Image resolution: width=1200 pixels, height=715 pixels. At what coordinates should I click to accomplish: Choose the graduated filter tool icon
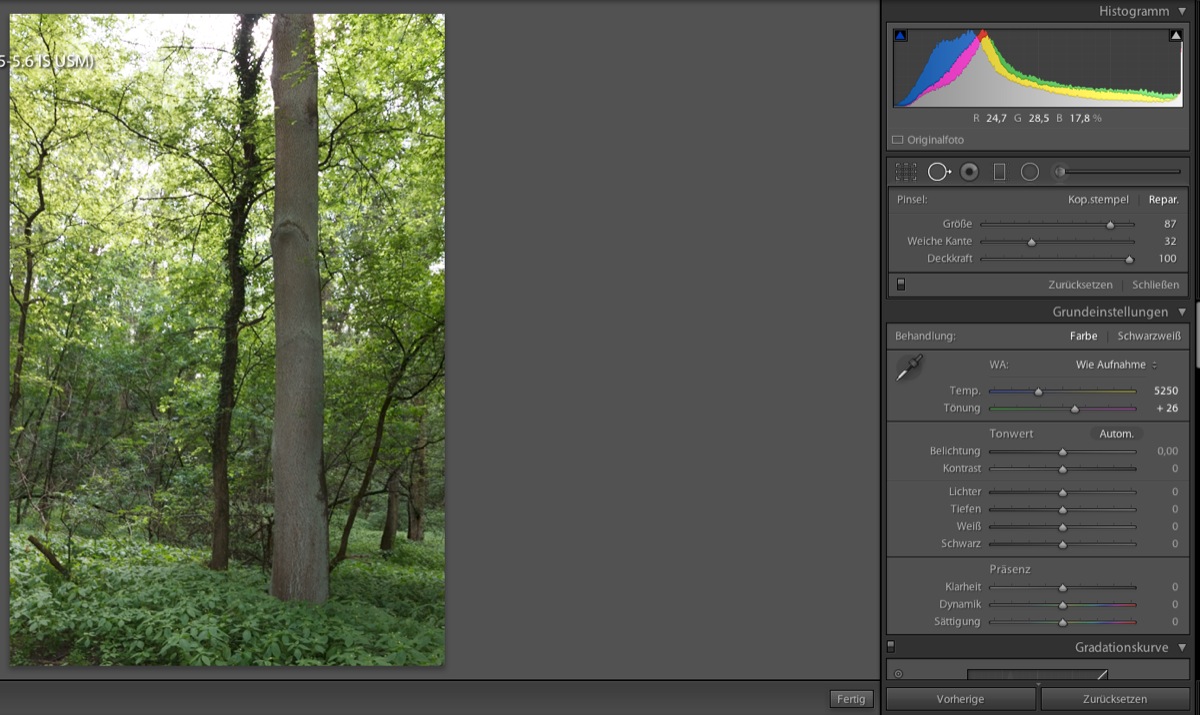coord(999,172)
